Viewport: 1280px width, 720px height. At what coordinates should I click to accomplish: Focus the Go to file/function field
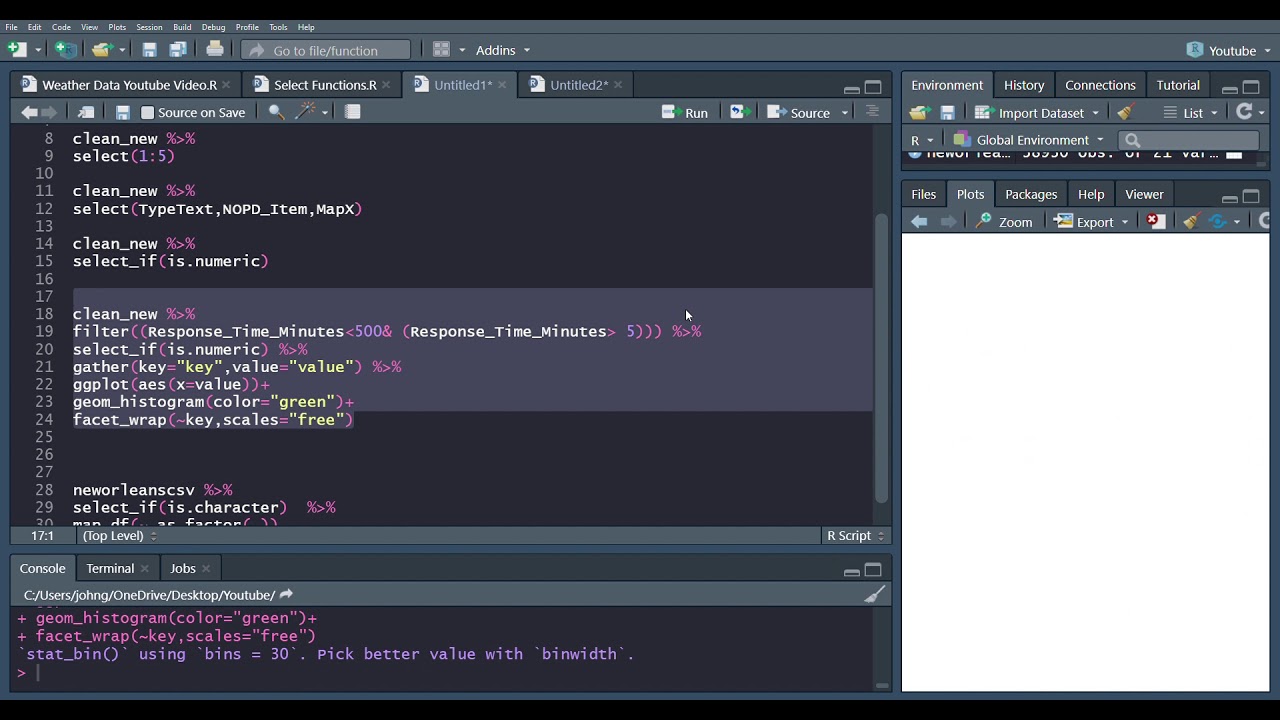point(326,50)
